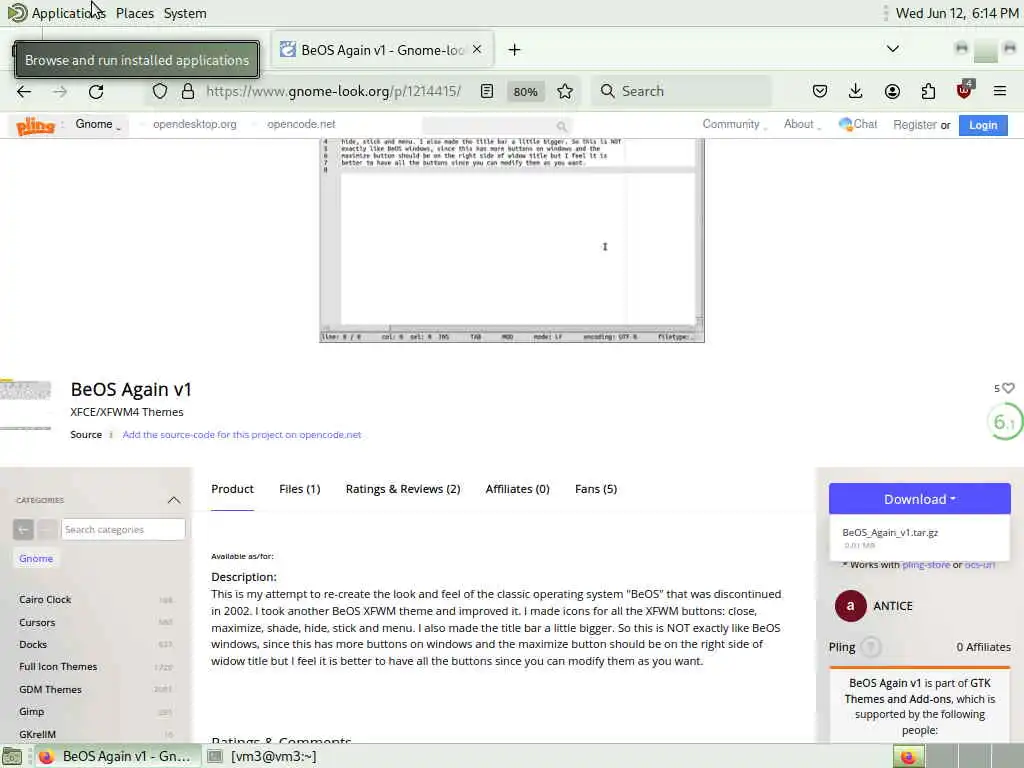Open the Places menu
Viewport: 1024px width, 768px height.
(x=135, y=13)
